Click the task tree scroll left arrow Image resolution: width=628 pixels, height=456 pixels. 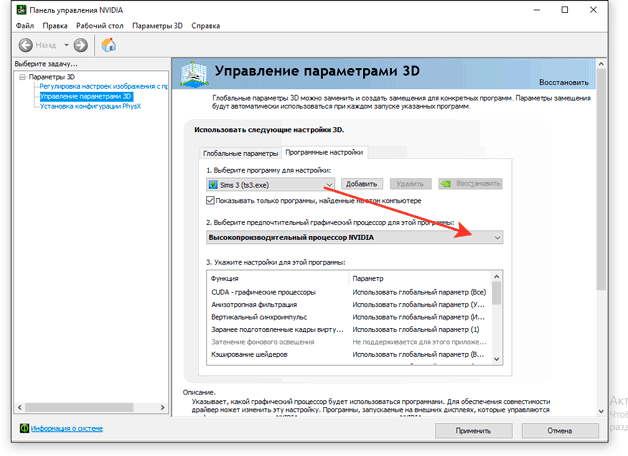click(20, 407)
